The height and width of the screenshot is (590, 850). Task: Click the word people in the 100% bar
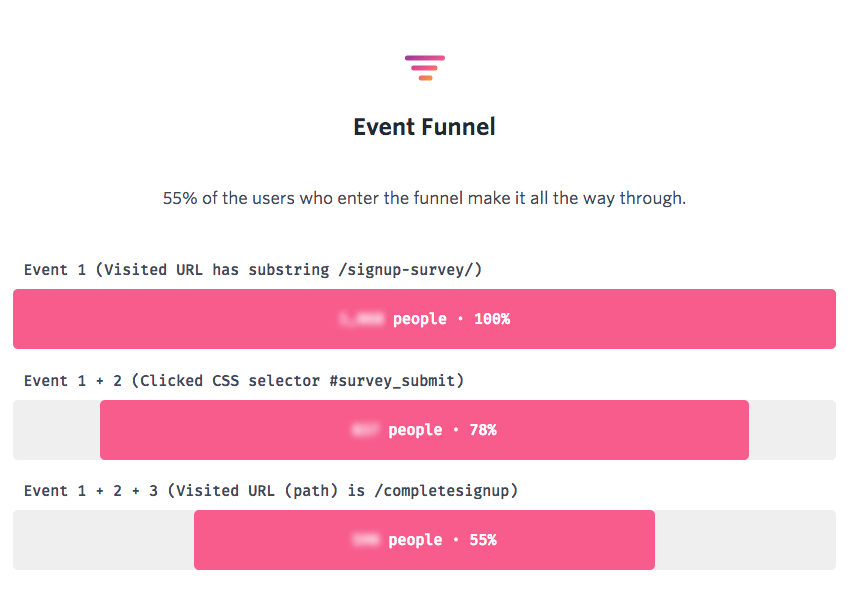pyautogui.click(x=420, y=319)
